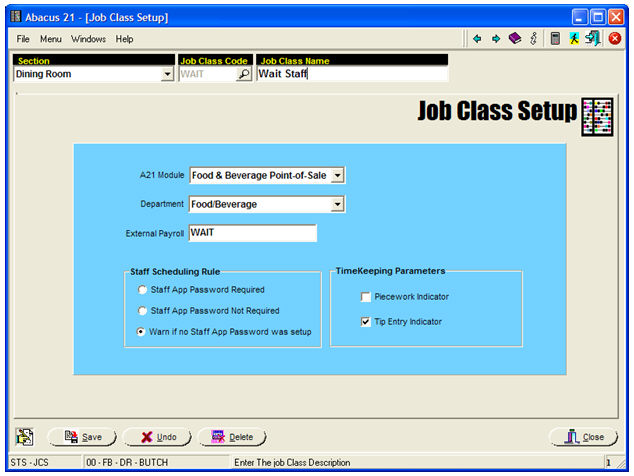Enable the Piecework Indicator checkbox

tap(366, 297)
